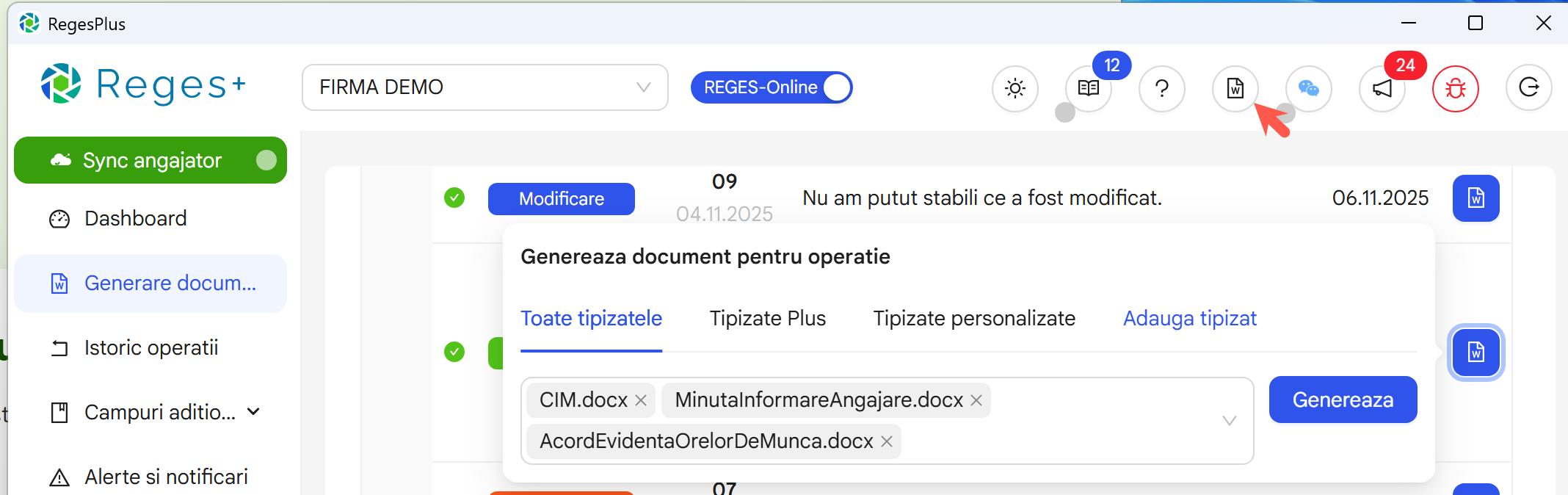Open Dashboard in sidebar
The width and height of the screenshot is (1568, 495).
pos(150,219)
